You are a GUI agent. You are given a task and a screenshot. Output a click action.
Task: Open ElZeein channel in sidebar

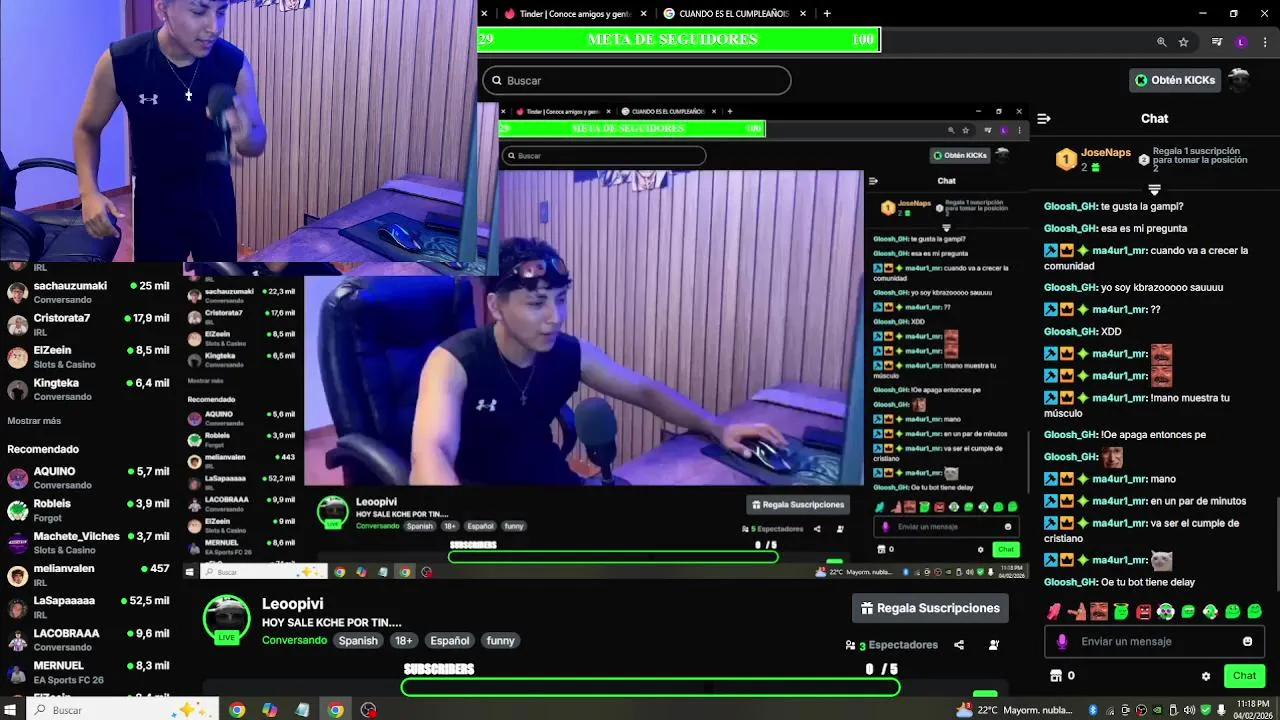89,357
